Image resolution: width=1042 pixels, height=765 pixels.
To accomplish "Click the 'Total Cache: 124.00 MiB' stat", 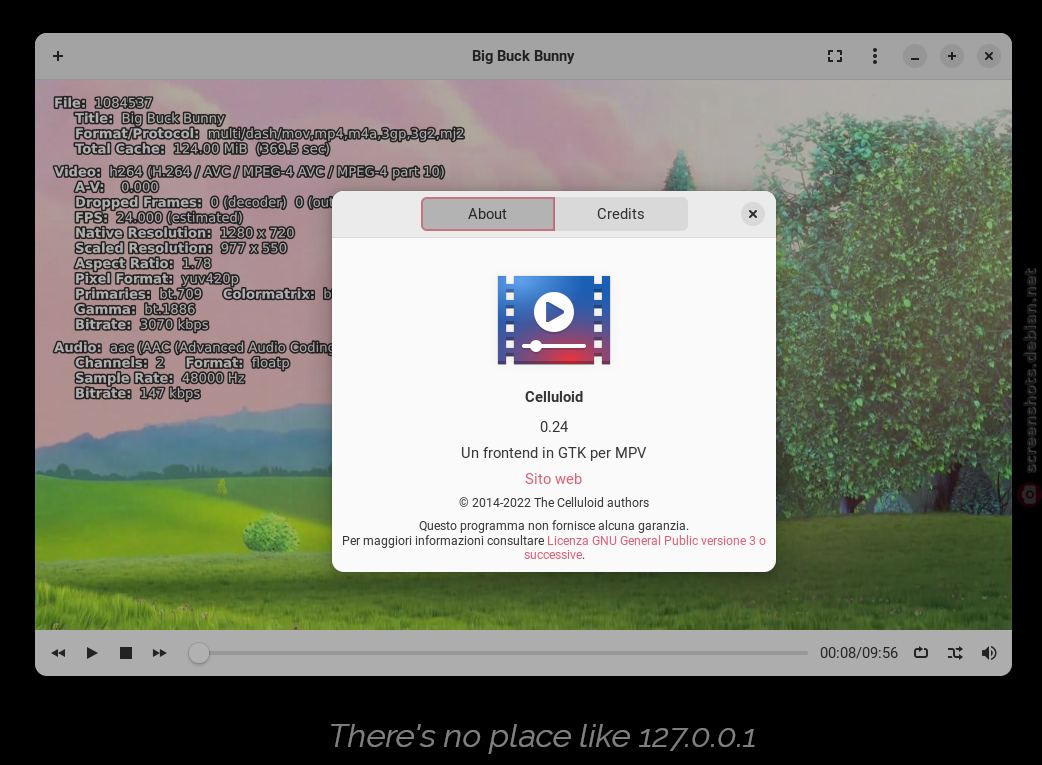I will point(202,148).
